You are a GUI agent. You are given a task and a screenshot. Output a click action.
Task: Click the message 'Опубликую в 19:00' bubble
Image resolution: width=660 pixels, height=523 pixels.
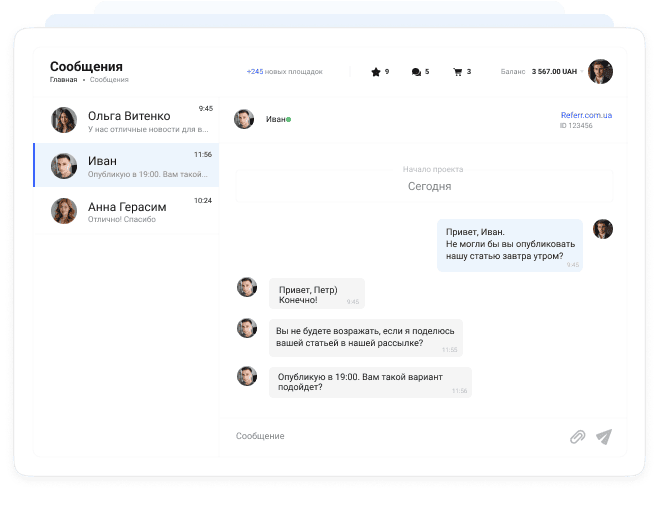[369, 382]
